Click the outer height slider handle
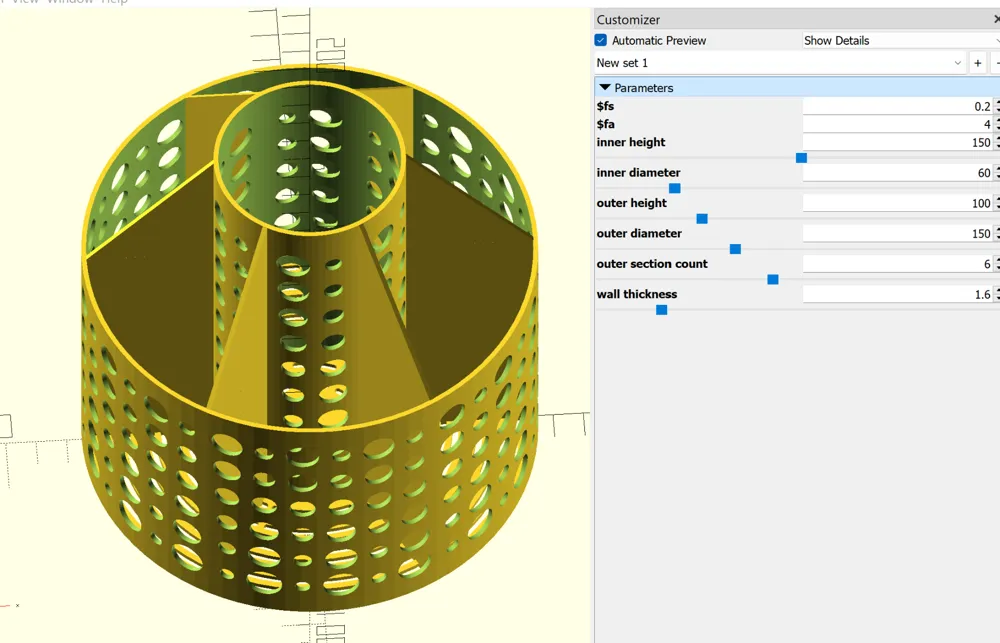1000x643 pixels. coord(702,218)
